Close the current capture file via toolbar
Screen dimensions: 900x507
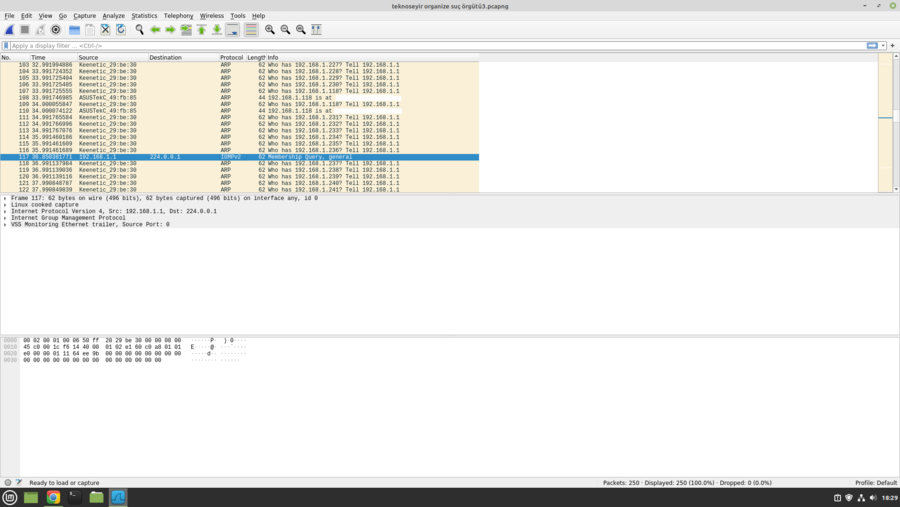105,30
